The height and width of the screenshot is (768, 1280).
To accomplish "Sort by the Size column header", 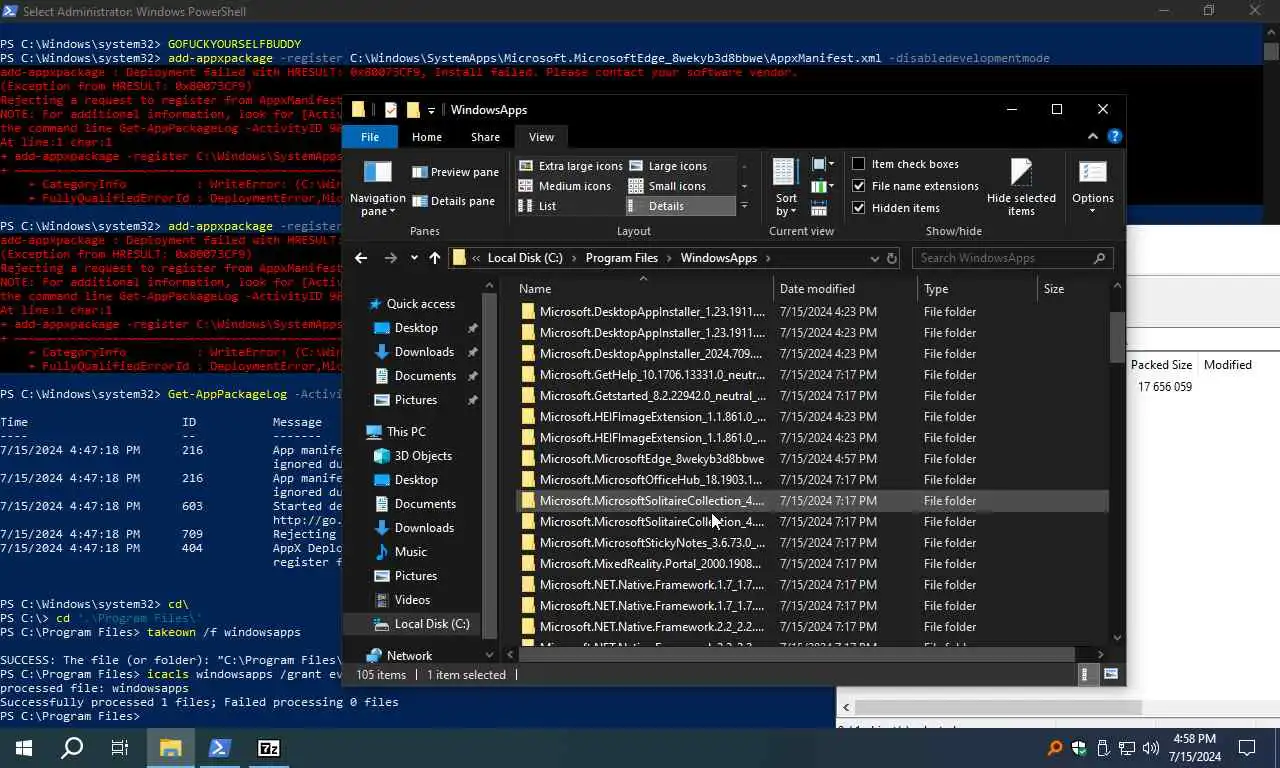I will coord(1072,288).
